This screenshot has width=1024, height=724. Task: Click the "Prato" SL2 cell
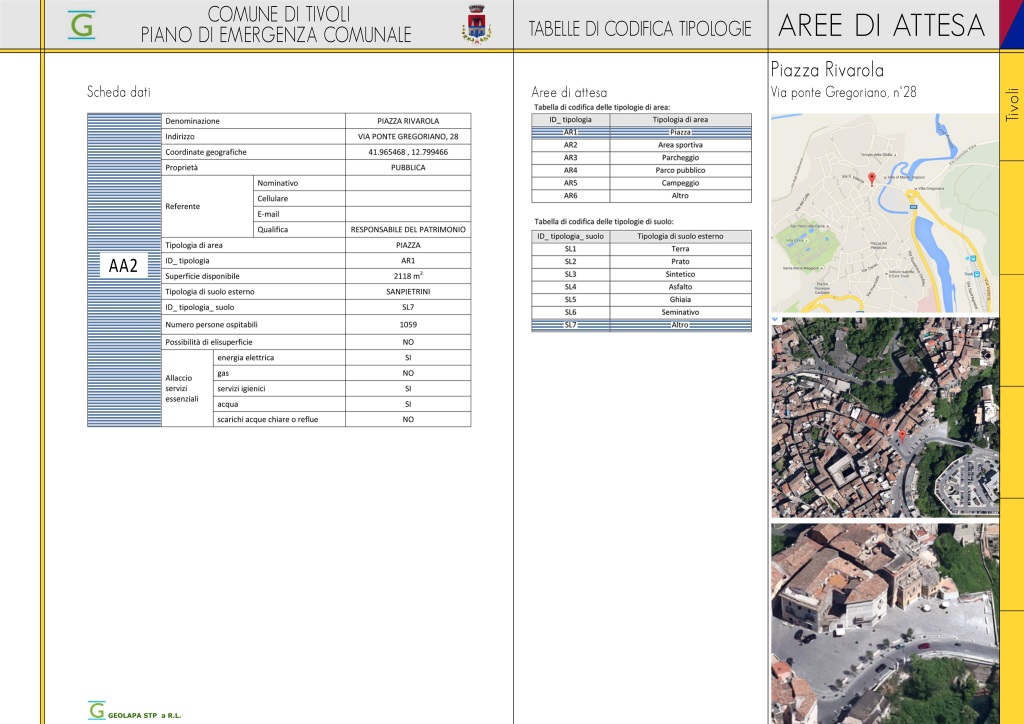click(680, 262)
